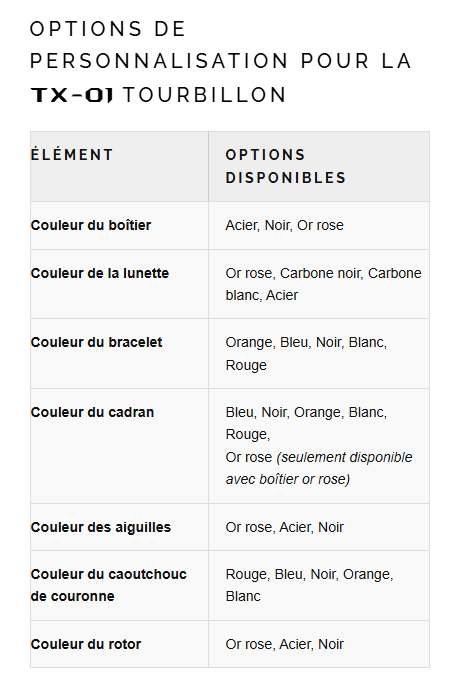This screenshot has height=689, width=449.
Task: Click cadran options 'Bleu, Noir, Orange, Blanc'
Action: pos(306,423)
